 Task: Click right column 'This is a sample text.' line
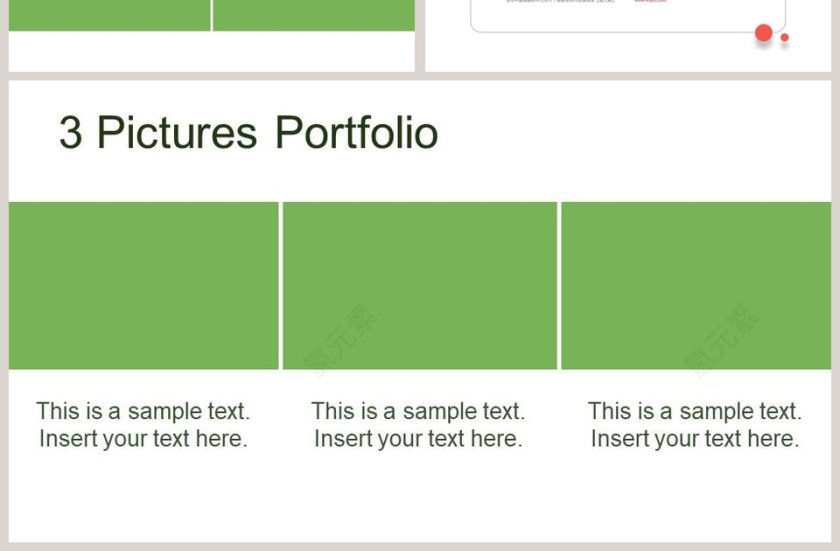(x=695, y=411)
